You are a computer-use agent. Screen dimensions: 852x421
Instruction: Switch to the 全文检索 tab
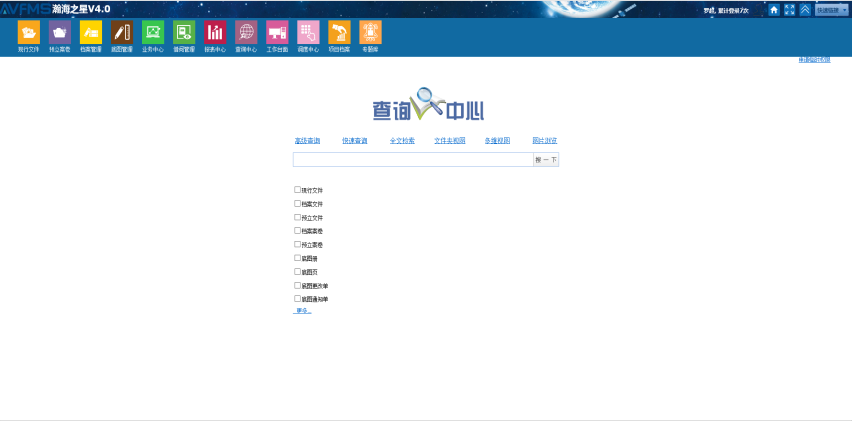tap(402, 141)
